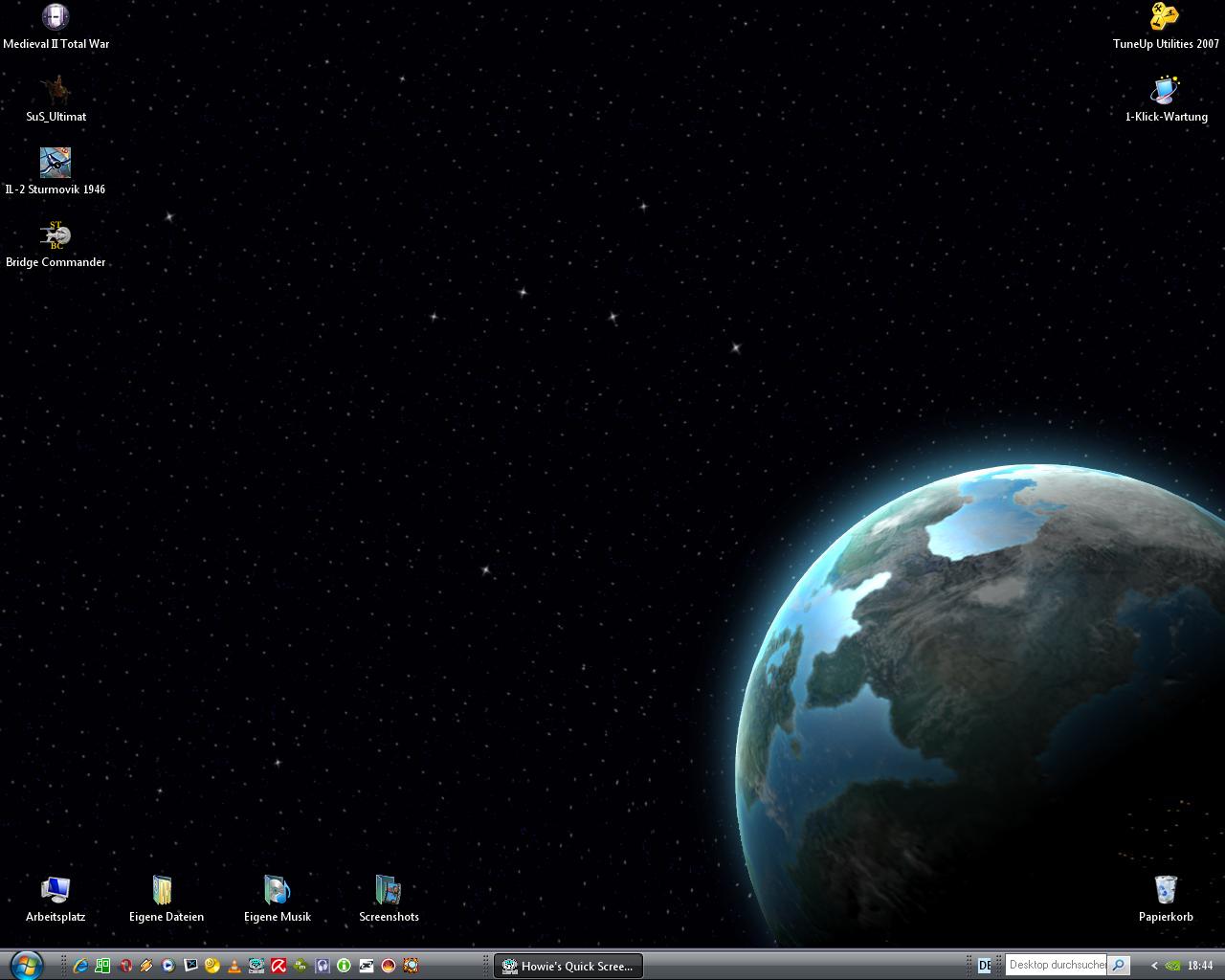Expand hidden system tray icons arrow
This screenshot has width=1225, height=980.
pos(1154,966)
